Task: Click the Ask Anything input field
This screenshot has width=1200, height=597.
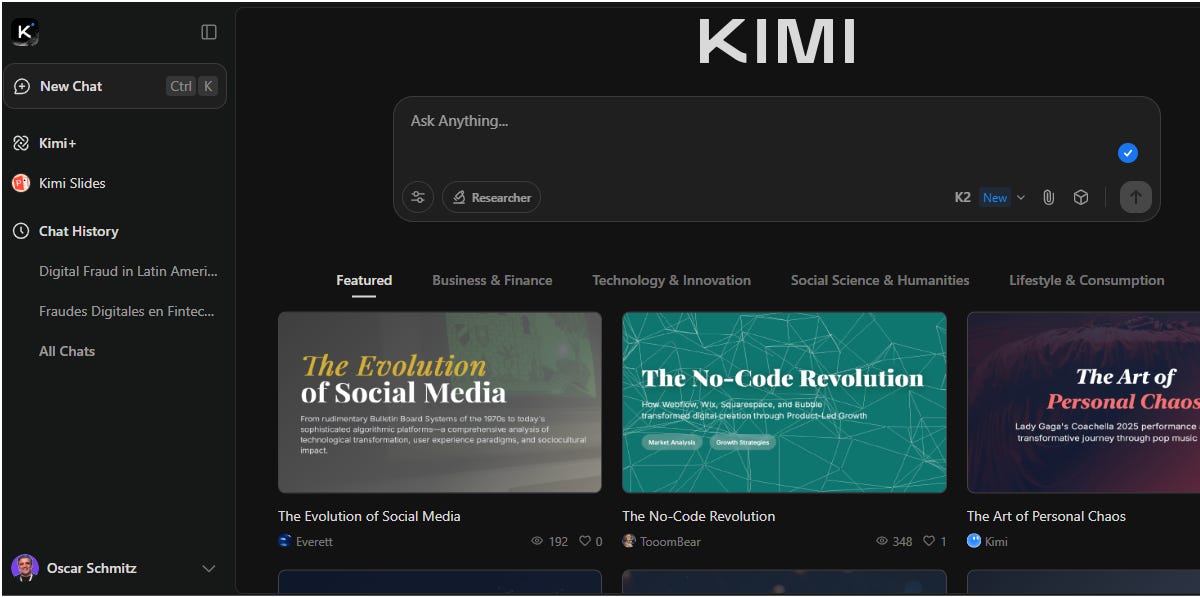Action: pyautogui.click(x=700, y=120)
